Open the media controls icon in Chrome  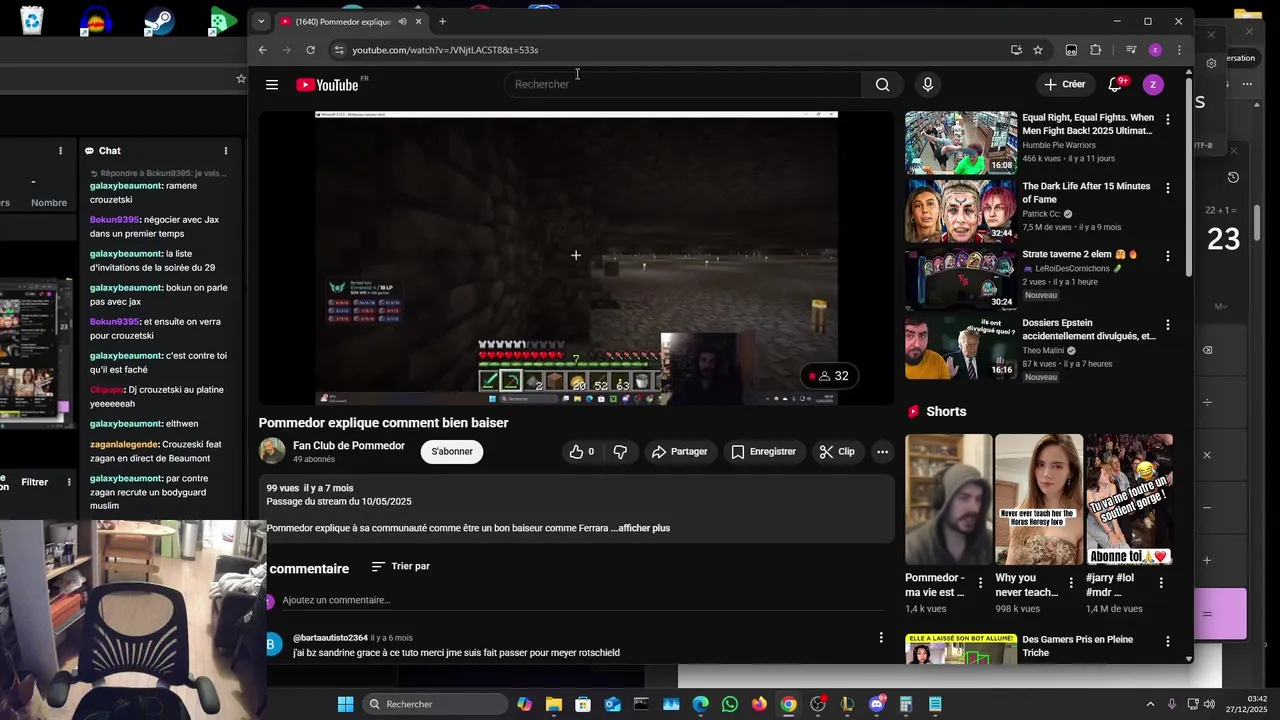coord(1131,50)
